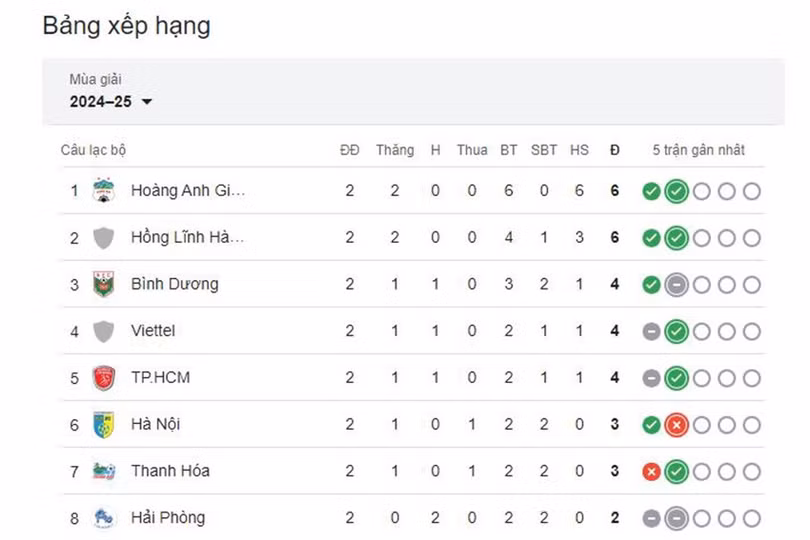The width and height of the screenshot is (810, 540).
Task: Click the Mùa giải season dropdown arrow
Action: 147,102
